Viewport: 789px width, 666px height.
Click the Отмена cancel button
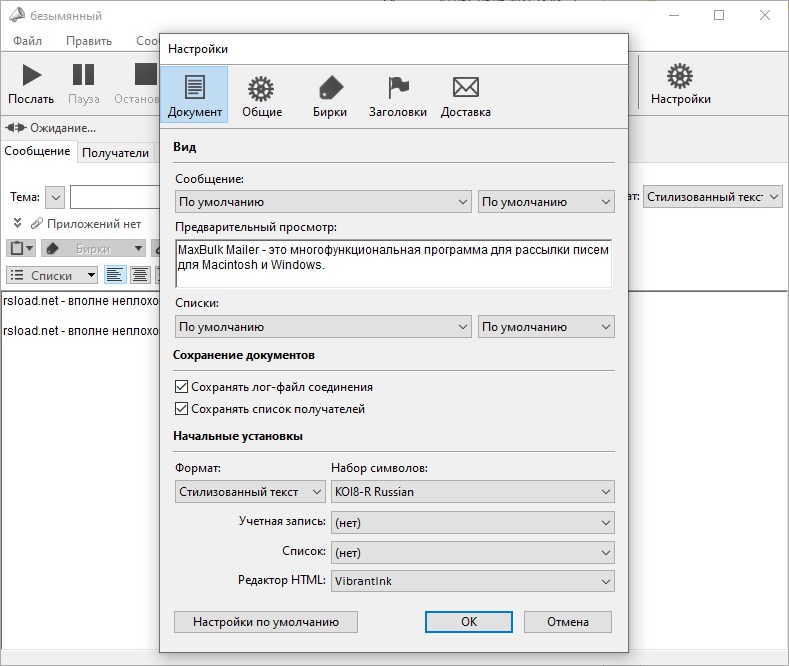[568, 622]
